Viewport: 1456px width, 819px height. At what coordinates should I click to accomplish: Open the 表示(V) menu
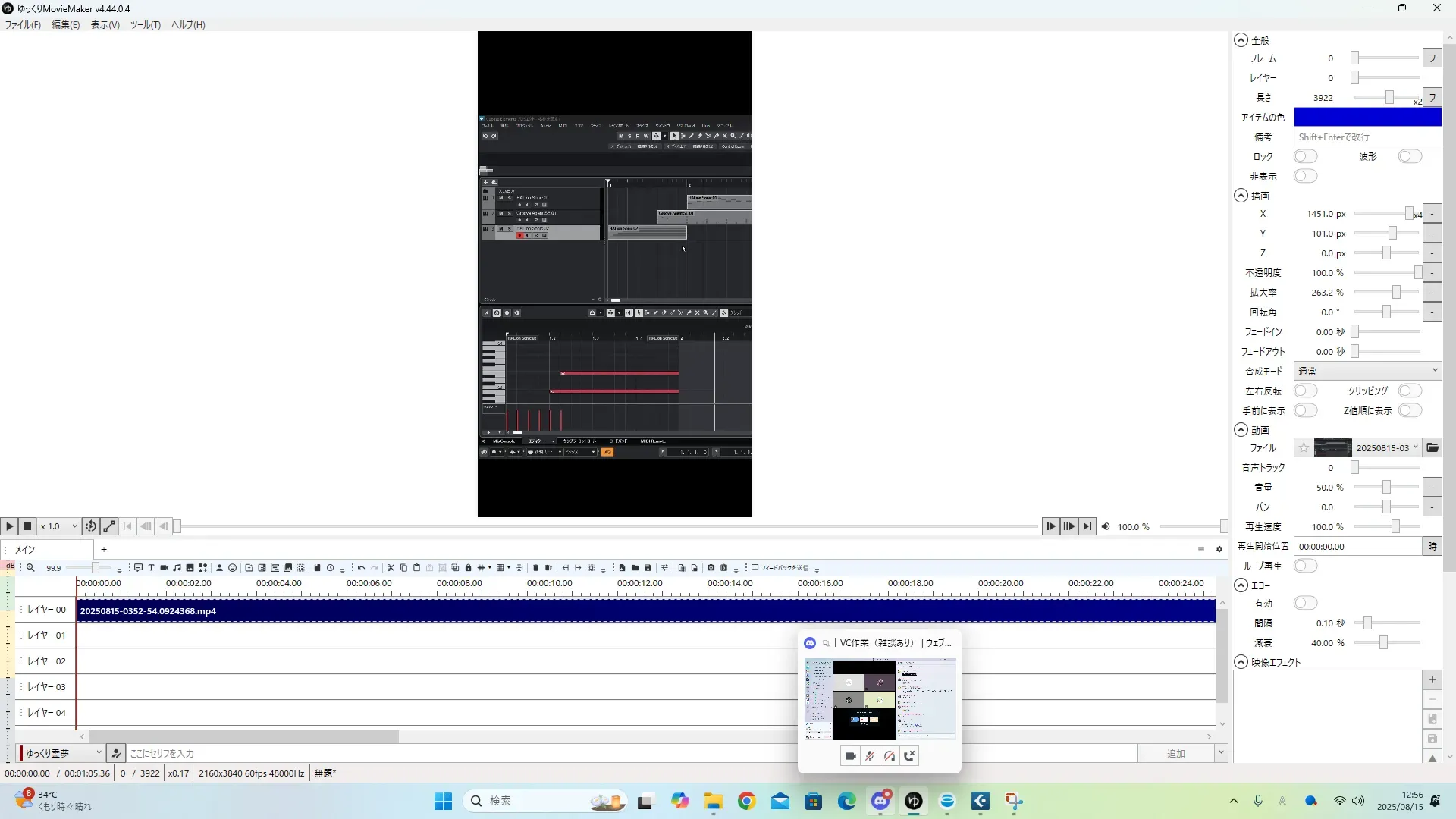(105, 24)
